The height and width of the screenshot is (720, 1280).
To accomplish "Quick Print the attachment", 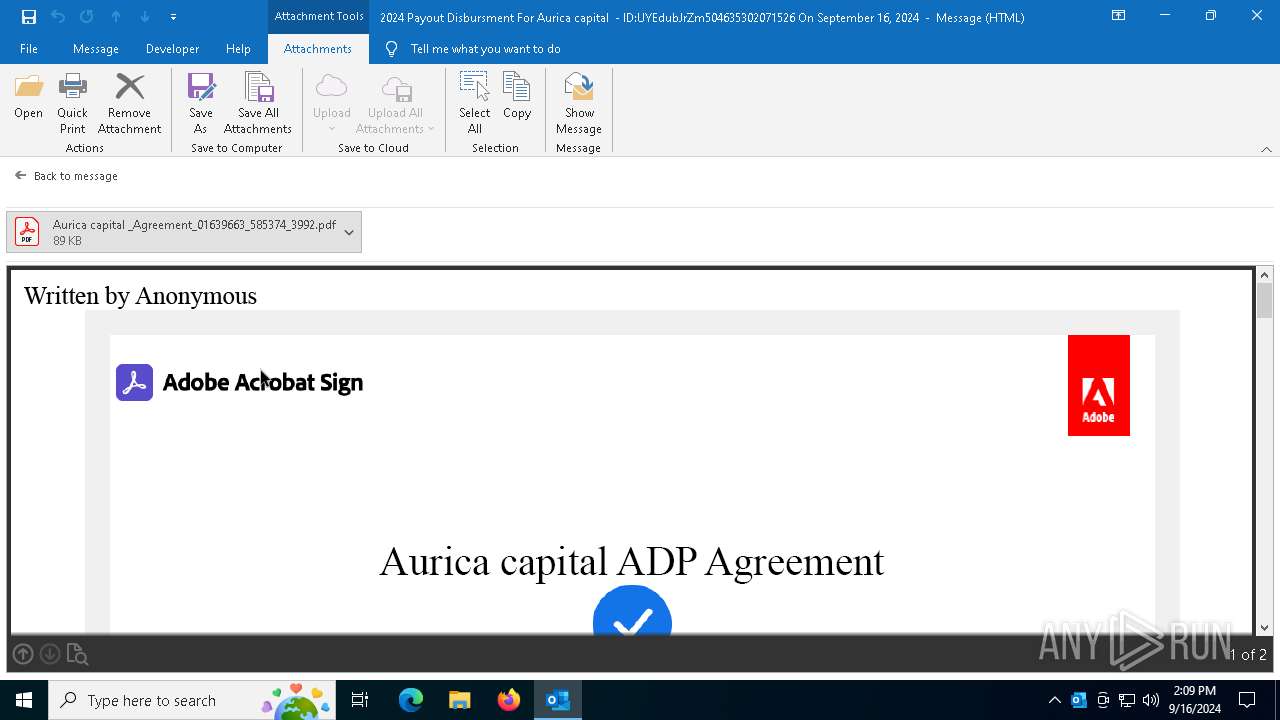I will click(72, 103).
